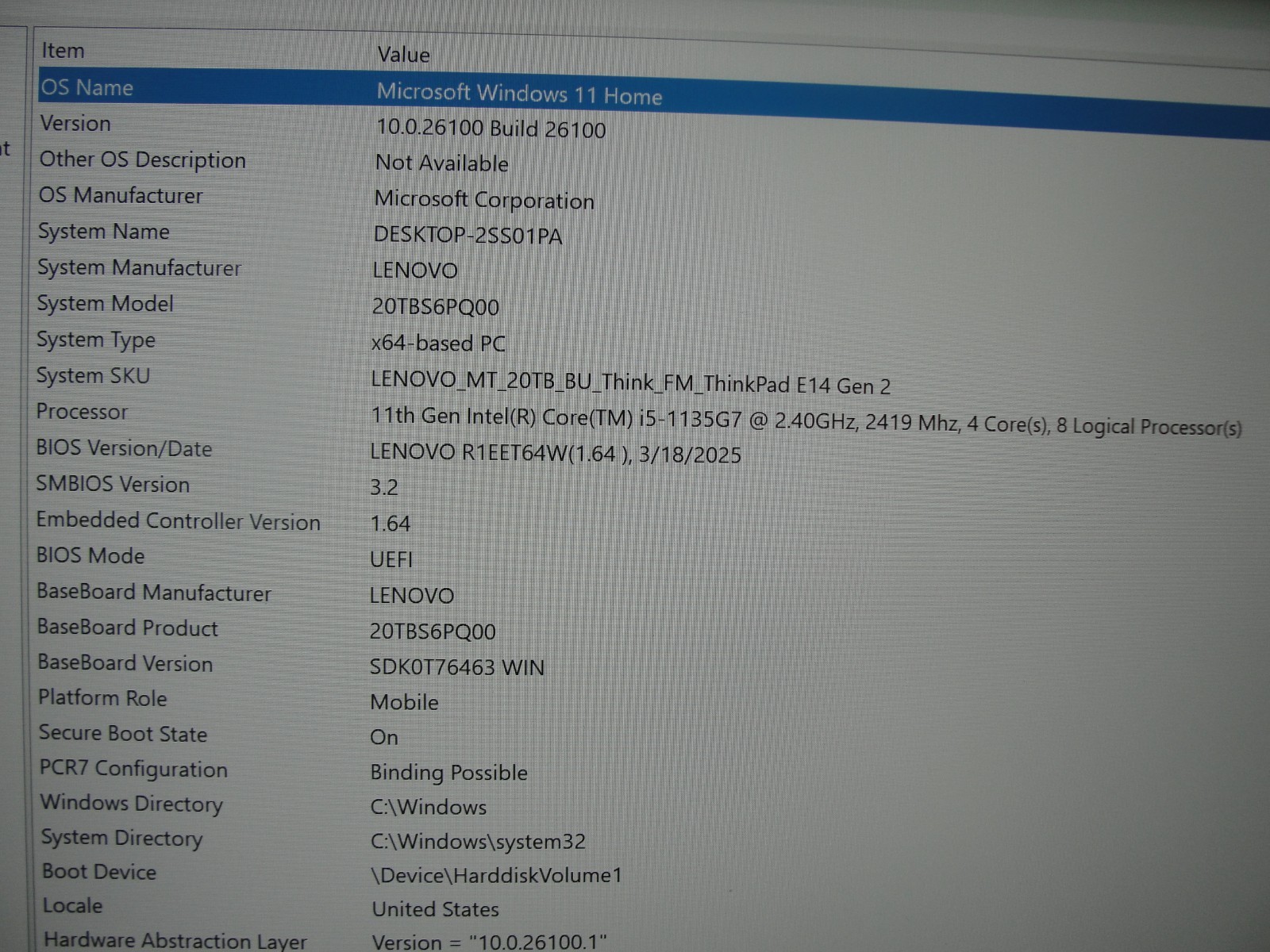Image resolution: width=1270 pixels, height=952 pixels.
Task: Select the Hardware Abstraction Layer row
Action: 175,940
